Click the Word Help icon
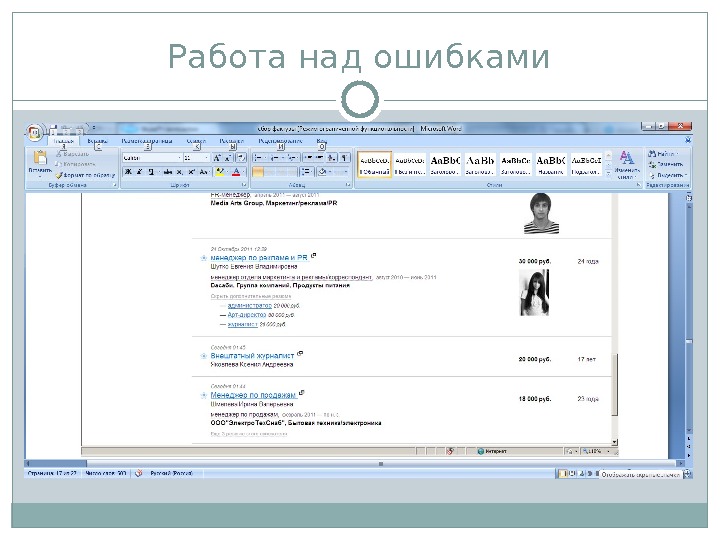Viewport: 720px width, 540px height. [688, 140]
